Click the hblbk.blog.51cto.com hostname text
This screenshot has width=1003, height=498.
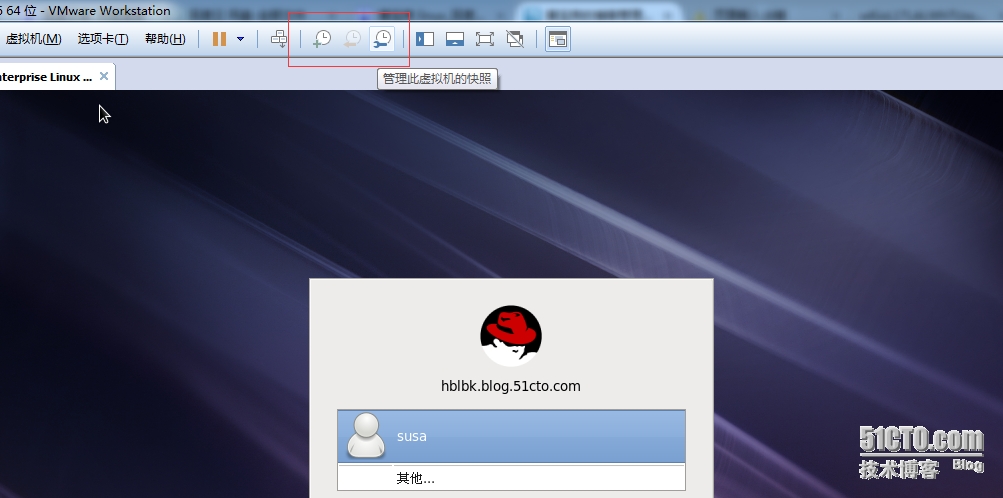[510, 385]
